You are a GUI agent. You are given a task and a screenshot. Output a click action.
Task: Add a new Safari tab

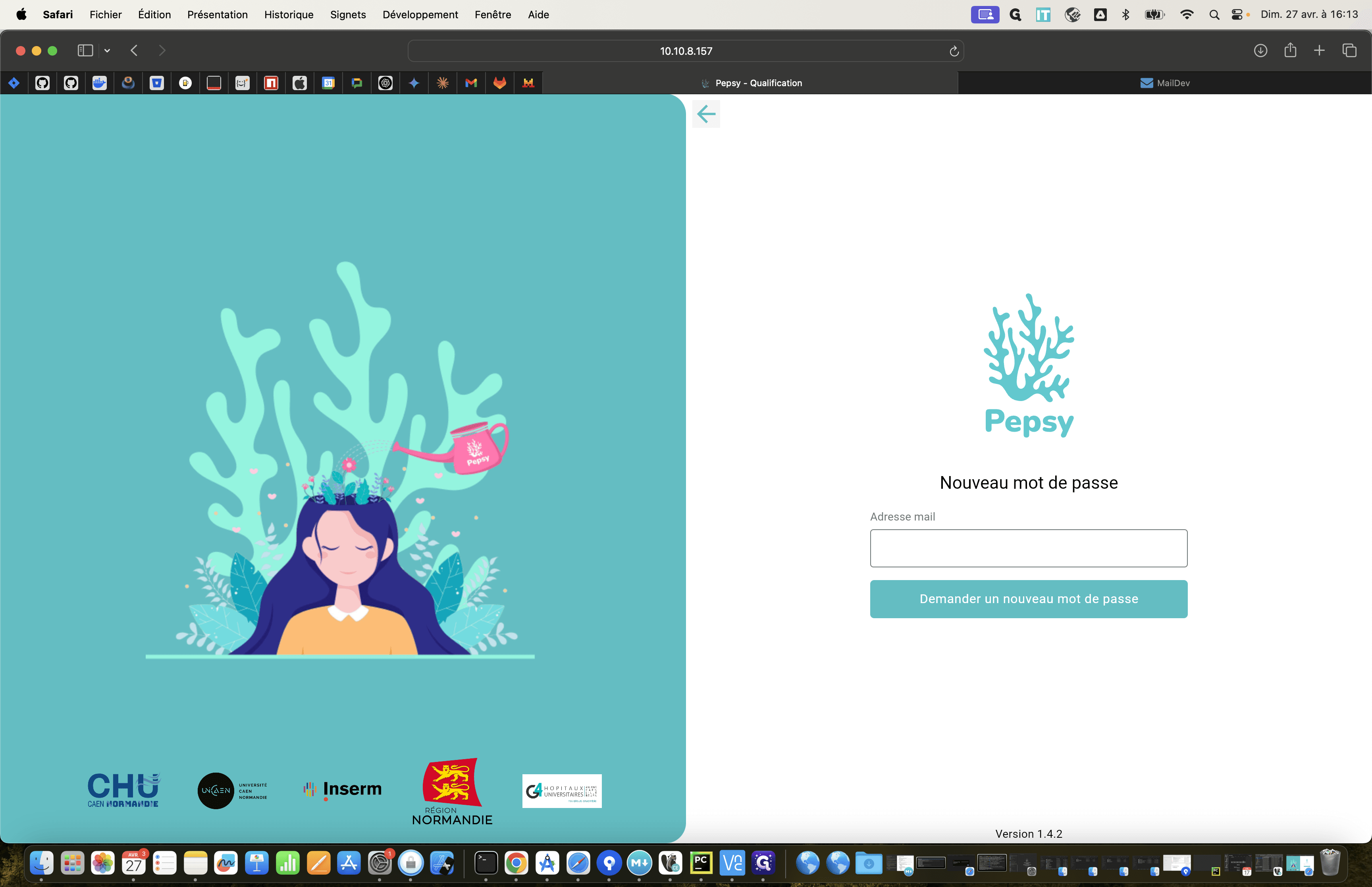coord(1319,51)
